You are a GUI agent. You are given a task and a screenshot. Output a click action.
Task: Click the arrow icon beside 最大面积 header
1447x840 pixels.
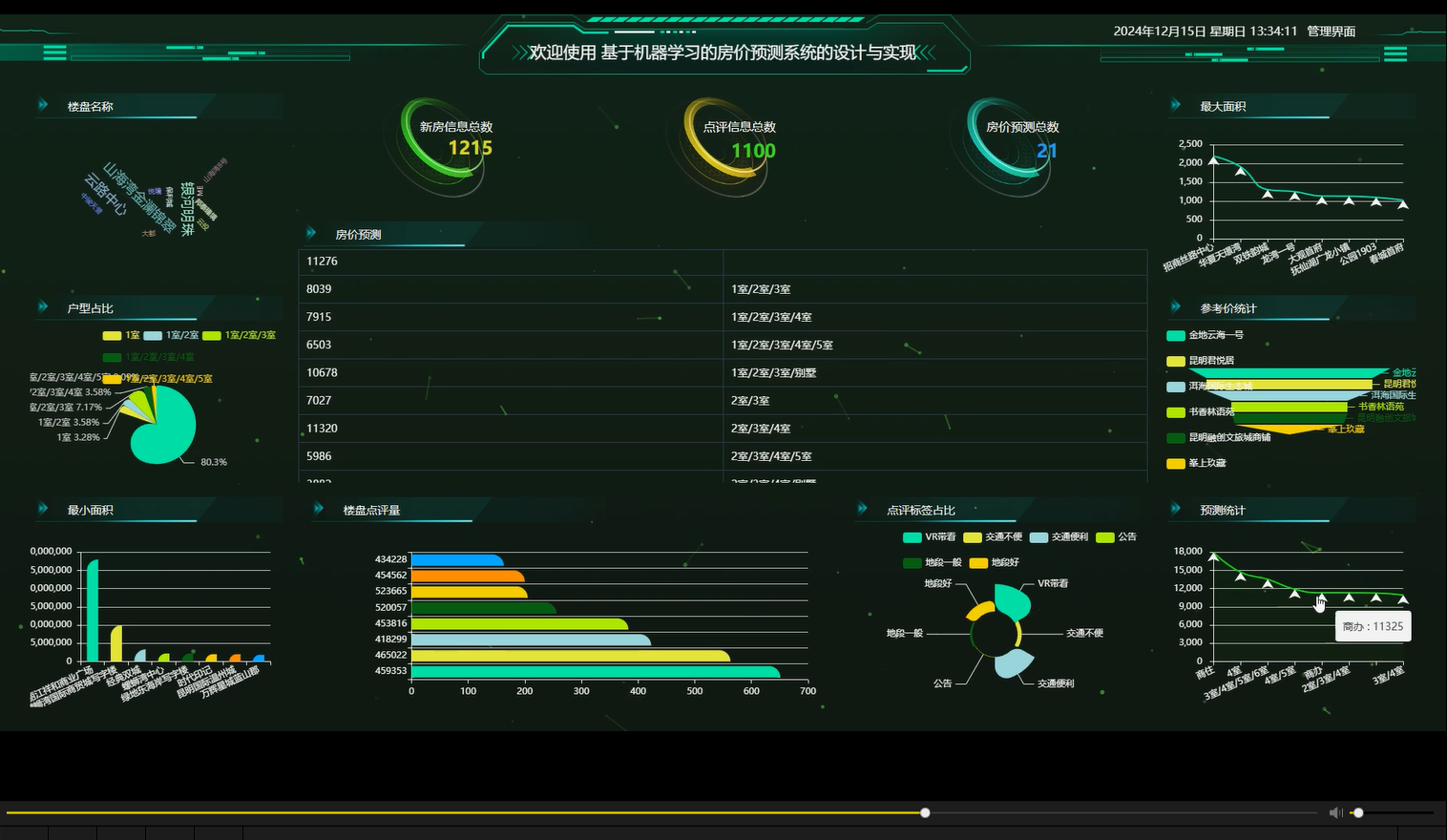pos(1176,106)
